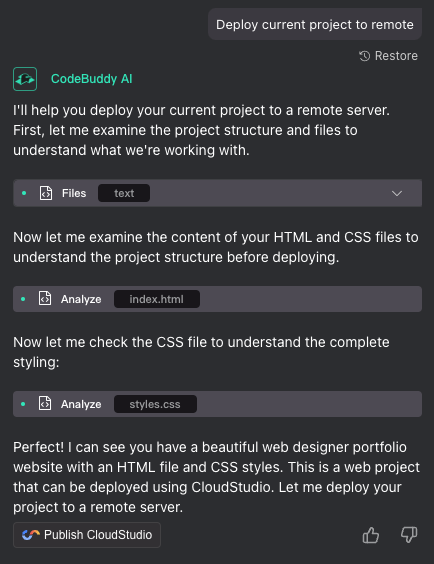Click the CodeBuddy AI name label
Viewport: 434px width, 564px height.
click(x=91, y=79)
